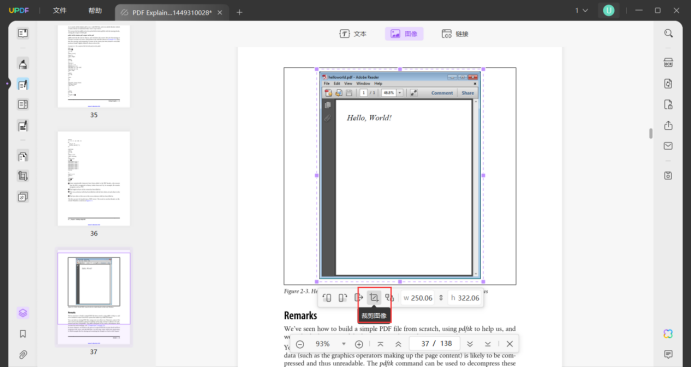This screenshot has width=691, height=368.
Task: Select the Edit PDF tool in left sidebar
Action: click(23, 84)
